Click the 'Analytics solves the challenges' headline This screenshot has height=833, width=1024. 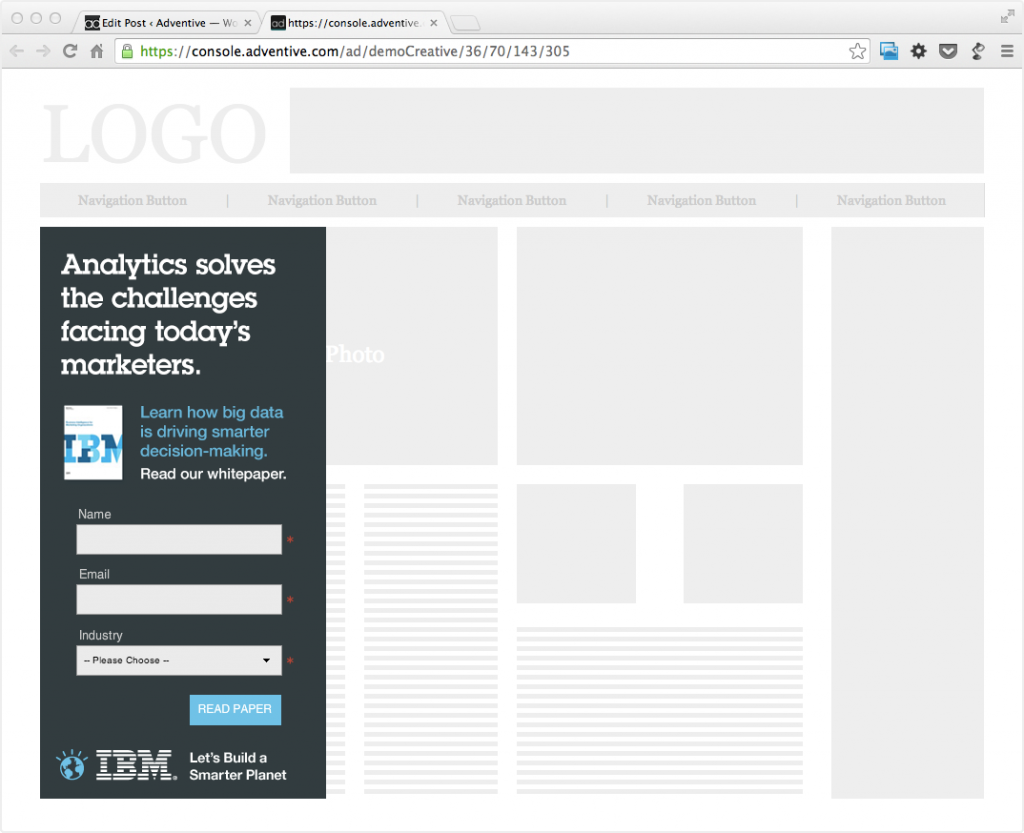coord(168,315)
